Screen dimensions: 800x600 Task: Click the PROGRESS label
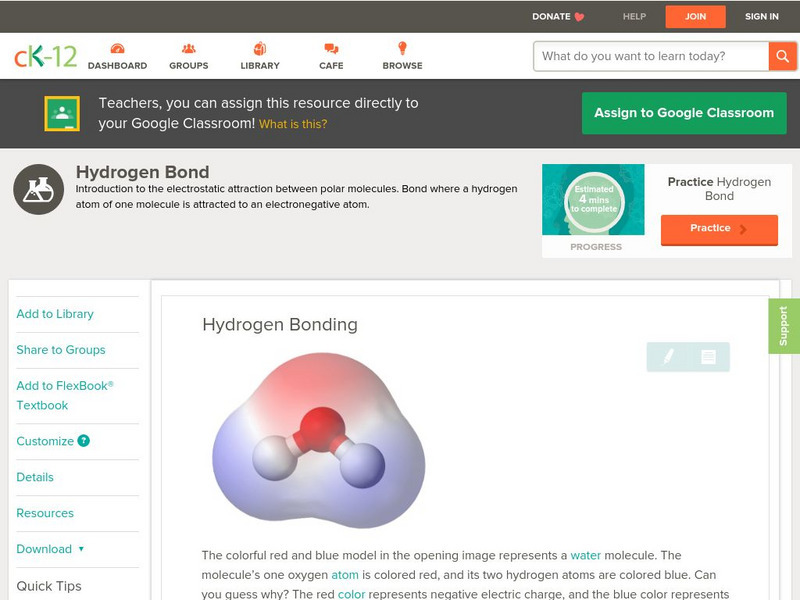(x=596, y=247)
